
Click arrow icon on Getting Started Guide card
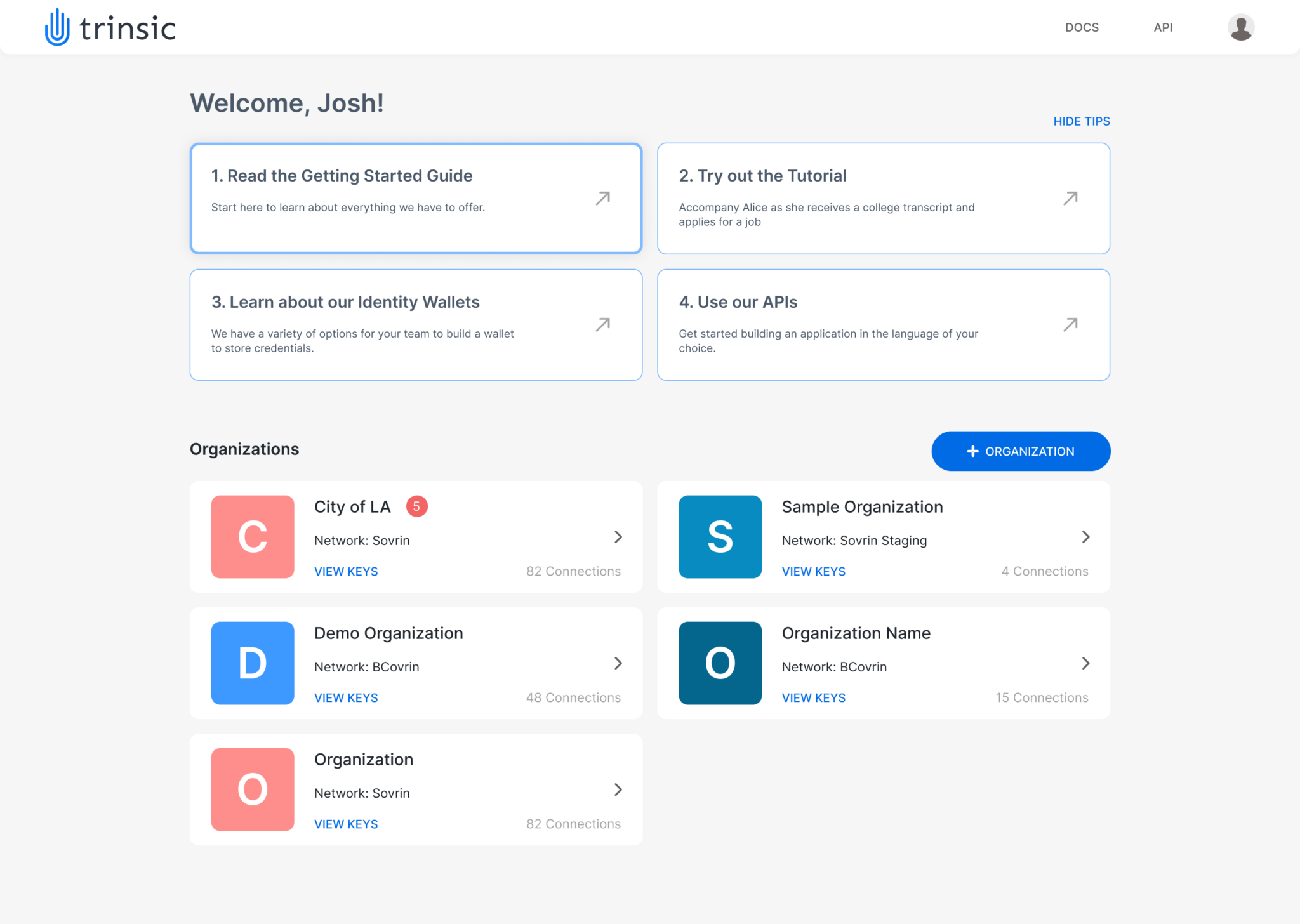603,198
